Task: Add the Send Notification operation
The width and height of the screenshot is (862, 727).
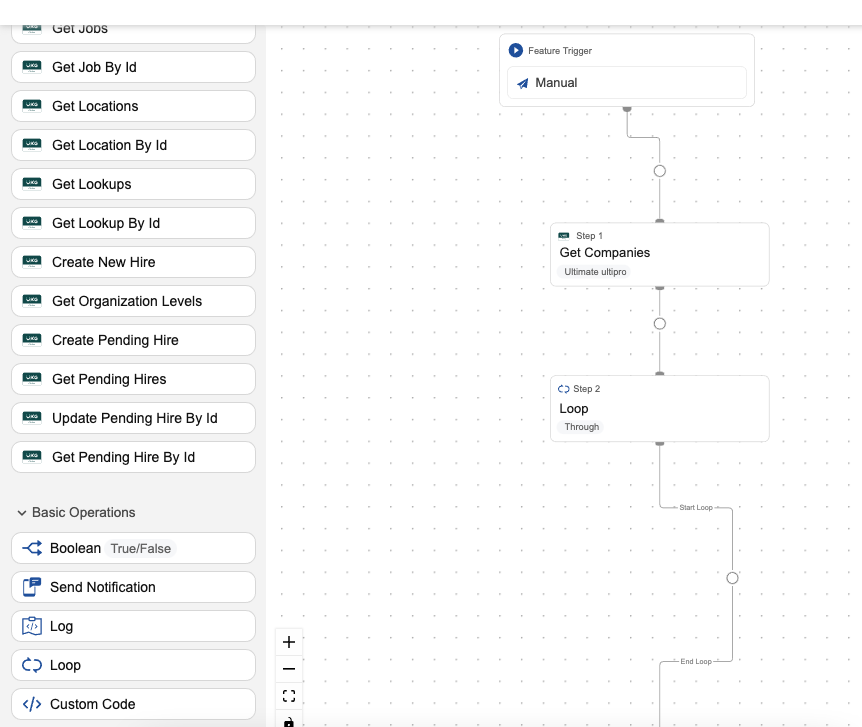Action: (x=134, y=587)
